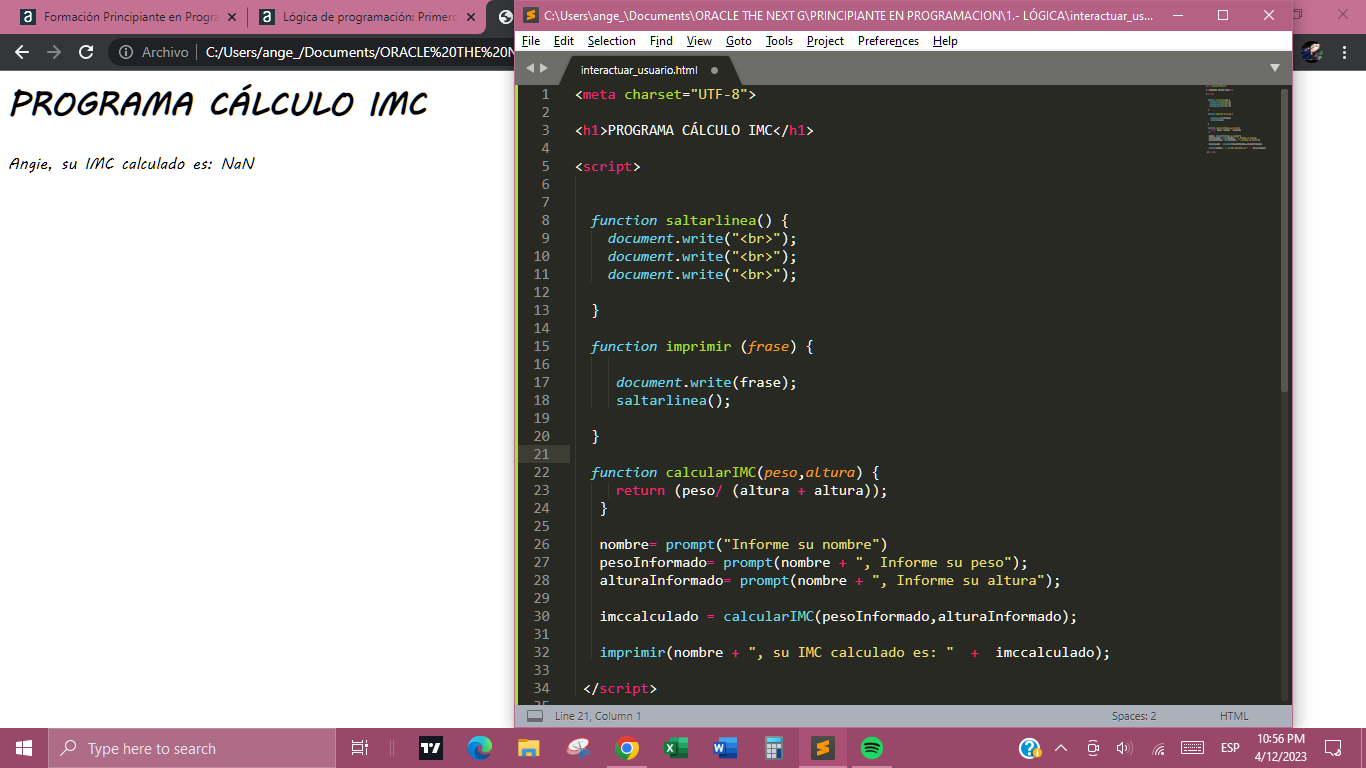Image resolution: width=1366 pixels, height=768 pixels.
Task: Open Excel from taskbar
Action: coord(676,748)
